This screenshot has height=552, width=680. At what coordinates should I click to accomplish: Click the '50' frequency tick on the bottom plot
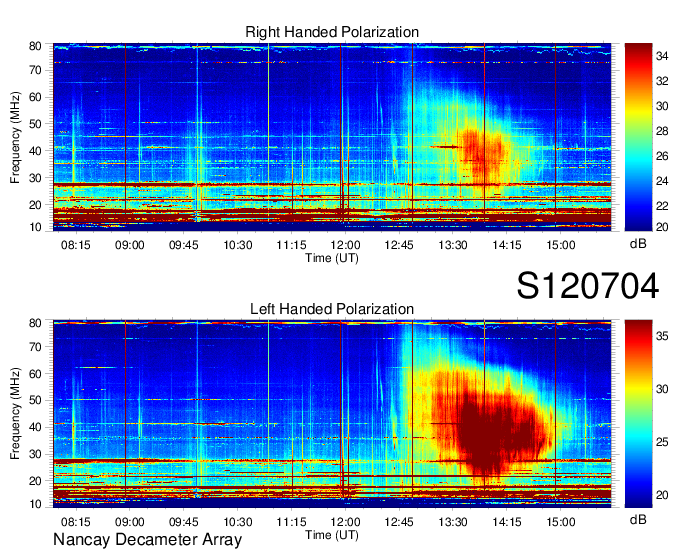[x=35, y=400]
